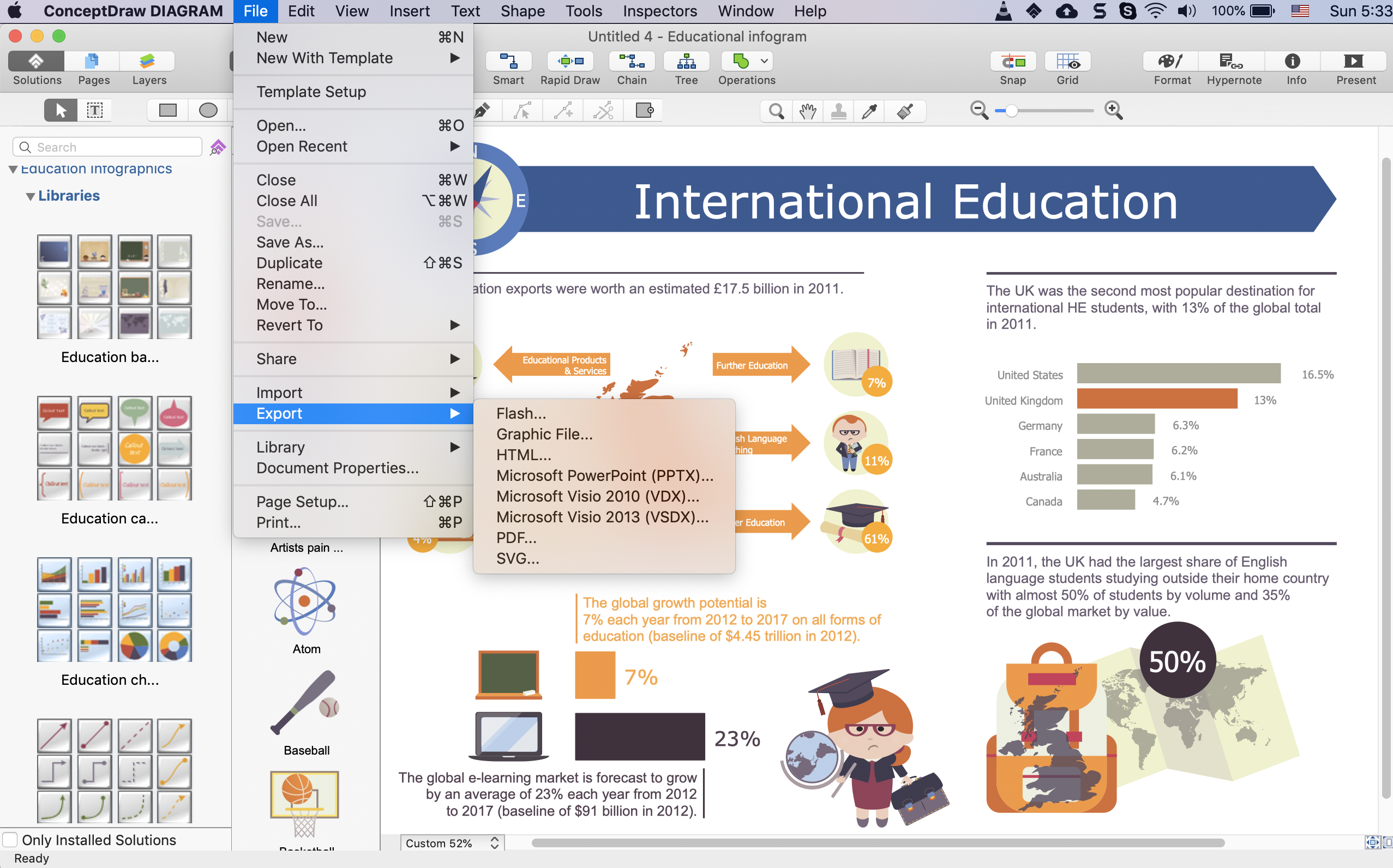Choose Export to PDF
1393x868 pixels.
pyautogui.click(x=604, y=538)
